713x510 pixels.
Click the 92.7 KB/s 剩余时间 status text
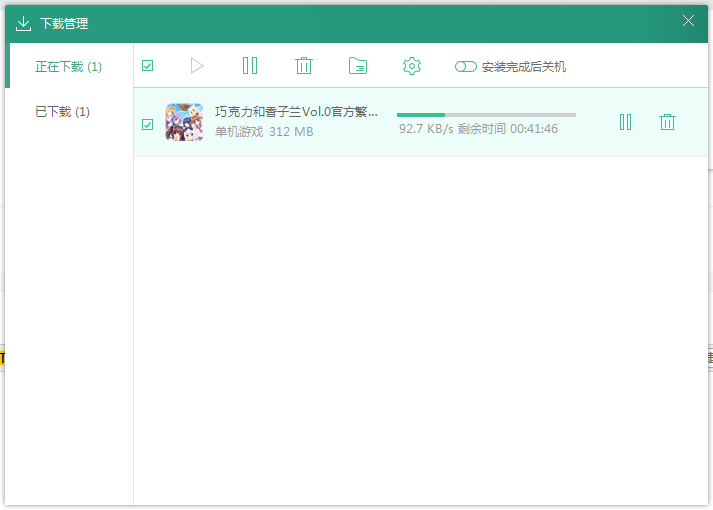(478, 129)
